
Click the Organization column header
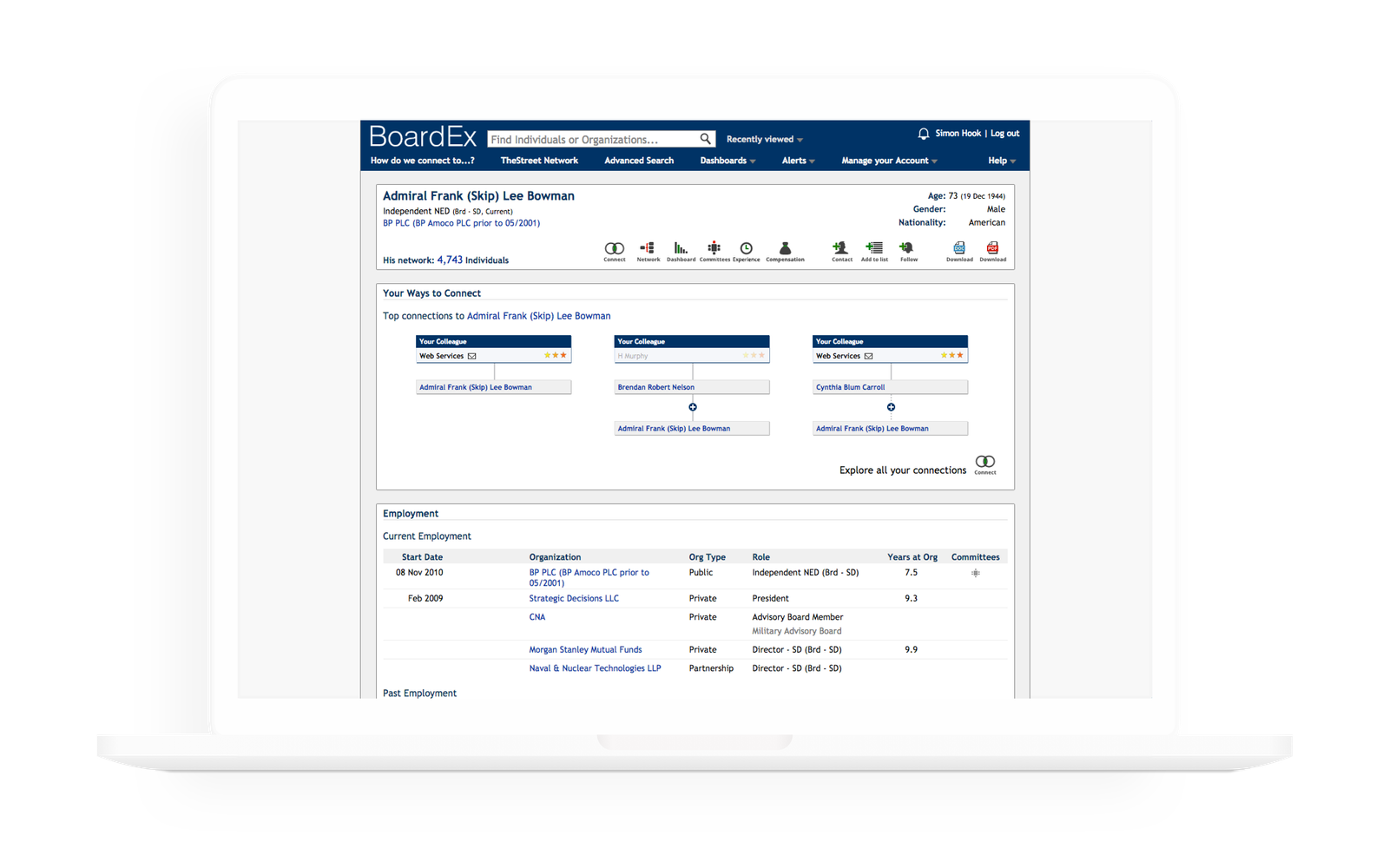(x=555, y=557)
